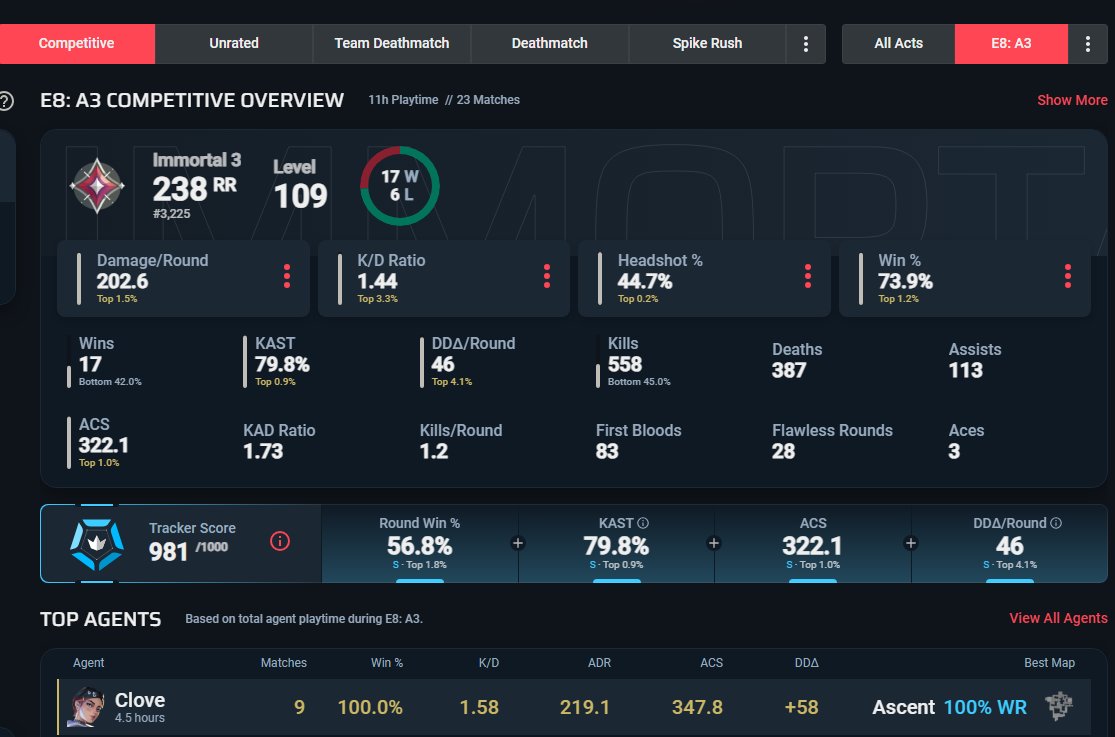
Task: Click the ACS 322.1 Tracker Score tile
Action: [x=813, y=544]
